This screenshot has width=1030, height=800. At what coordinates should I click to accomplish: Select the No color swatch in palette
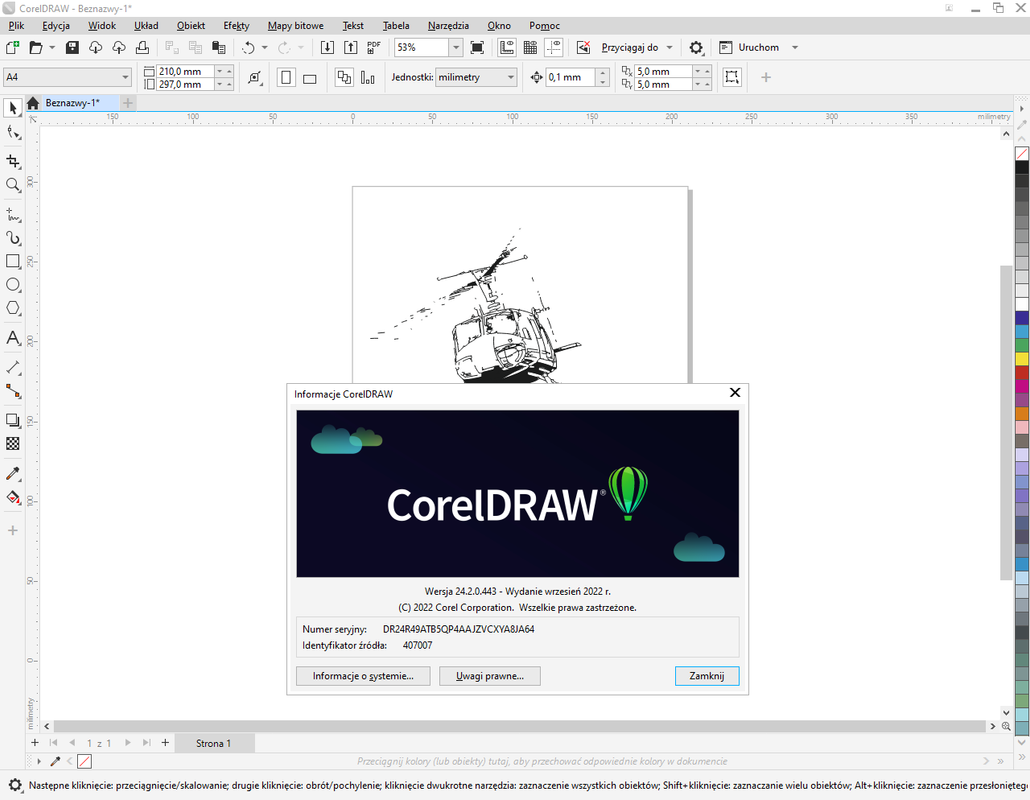(x=1021, y=154)
